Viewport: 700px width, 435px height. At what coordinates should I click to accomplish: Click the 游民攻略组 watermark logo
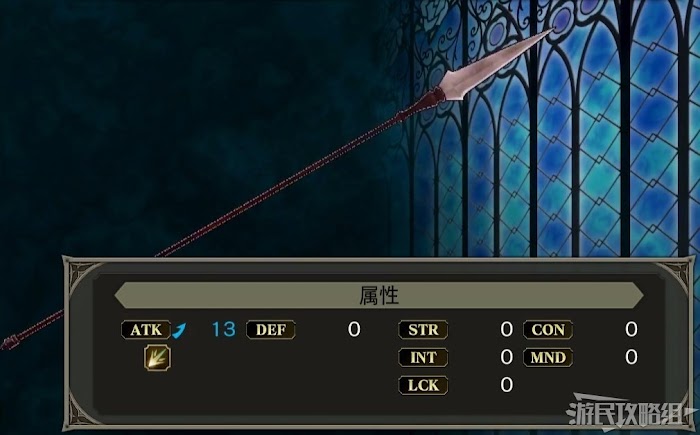click(629, 413)
